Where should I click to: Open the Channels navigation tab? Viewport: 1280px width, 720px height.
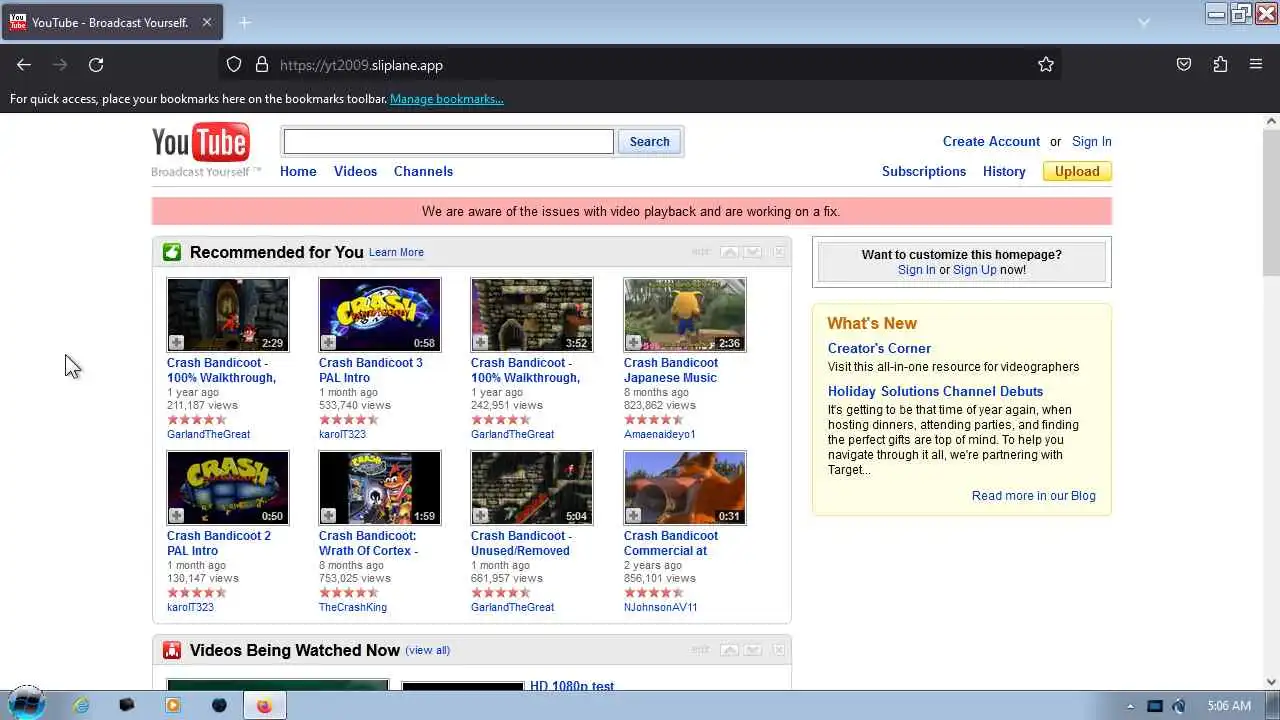[x=423, y=171]
